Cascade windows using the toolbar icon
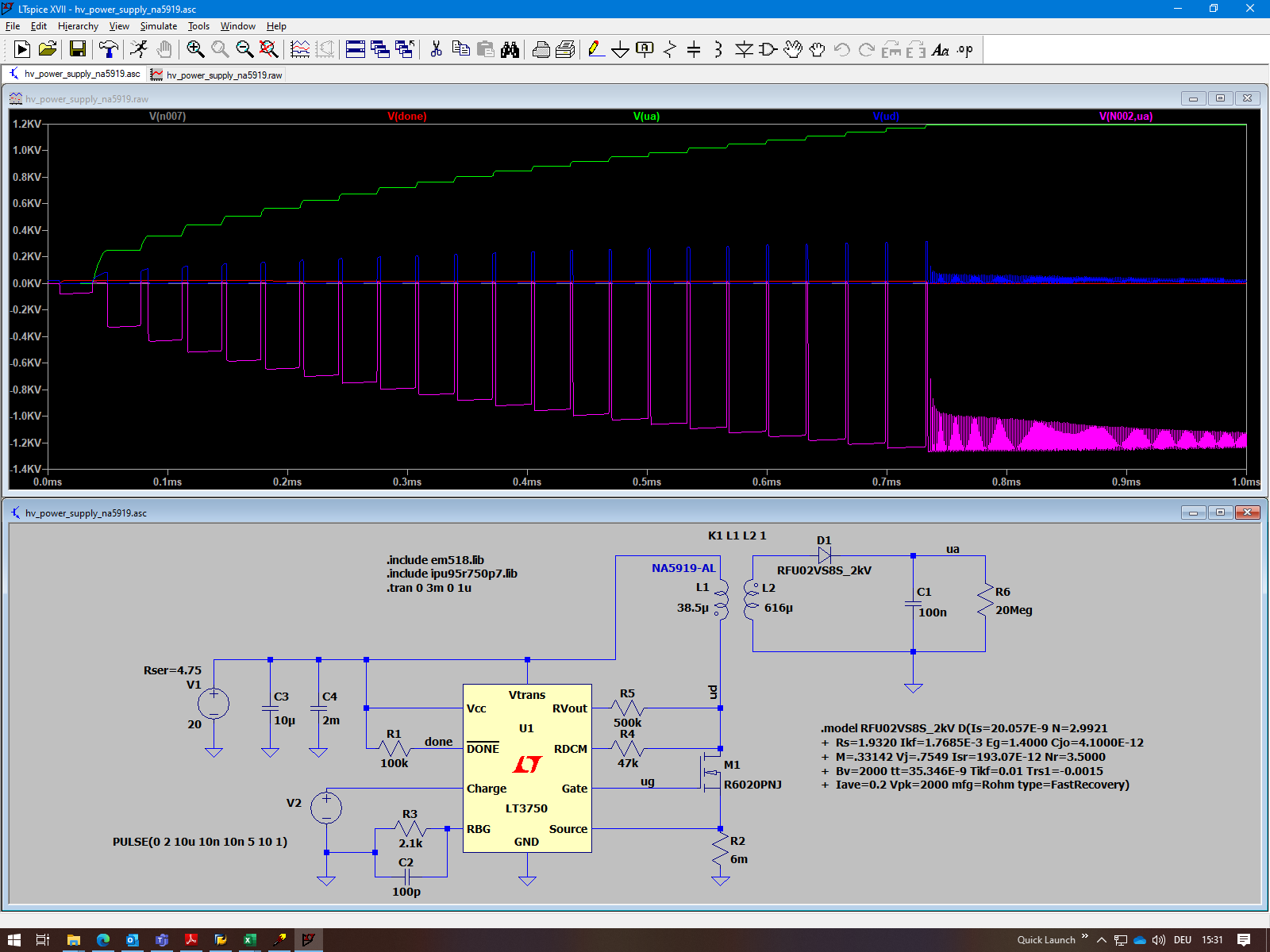Image resolution: width=1270 pixels, height=952 pixels. pyautogui.click(x=380, y=49)
